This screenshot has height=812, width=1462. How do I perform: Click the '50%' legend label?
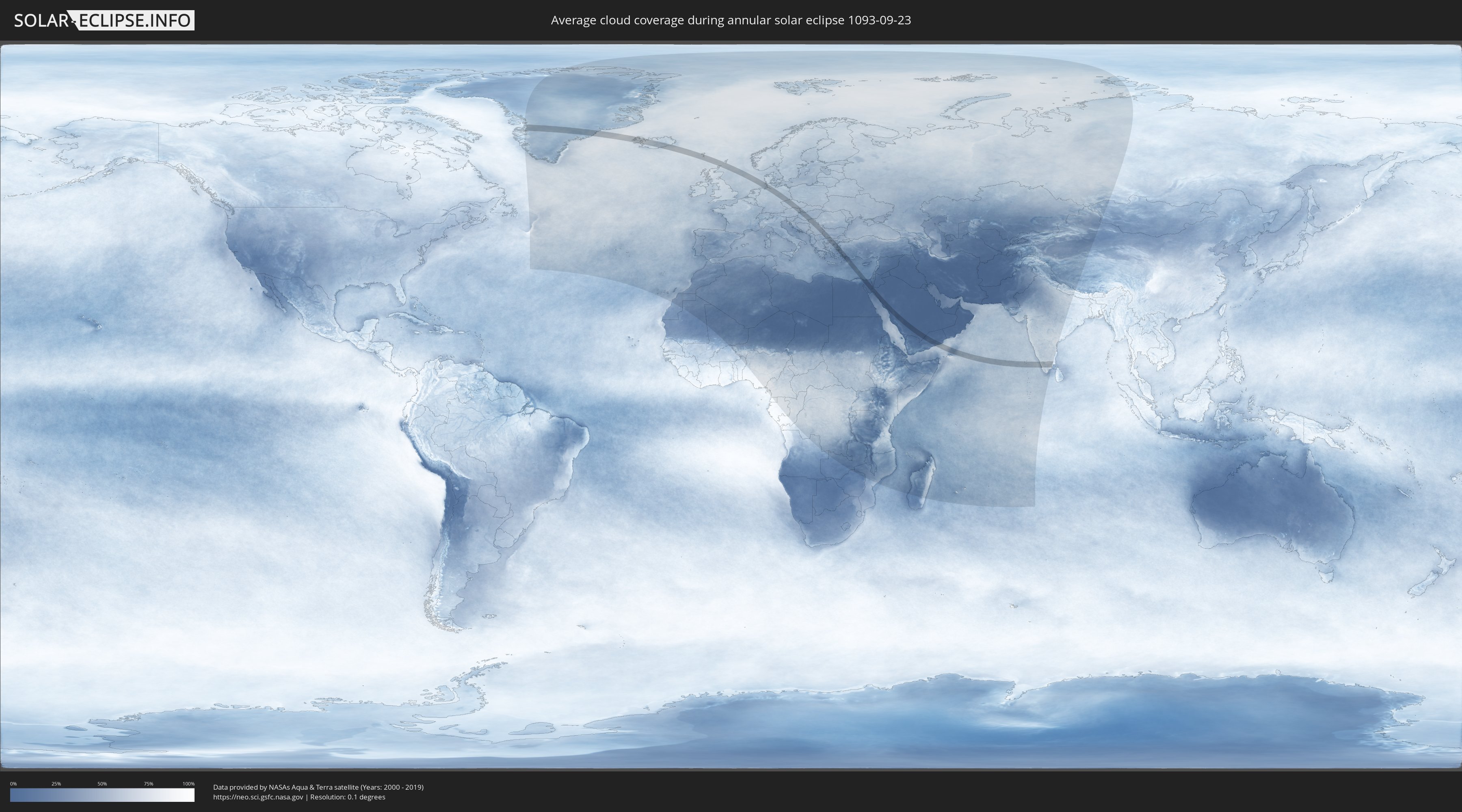coord(102,784)
